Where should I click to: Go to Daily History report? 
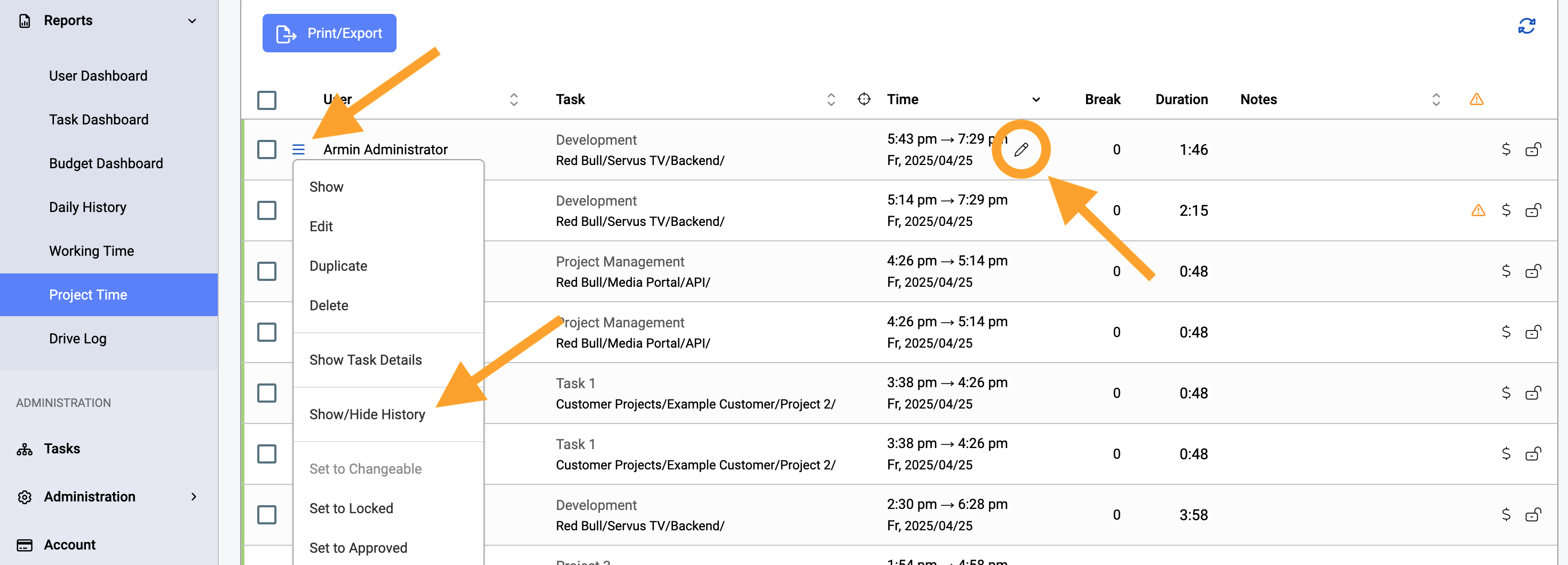point(88,208)
